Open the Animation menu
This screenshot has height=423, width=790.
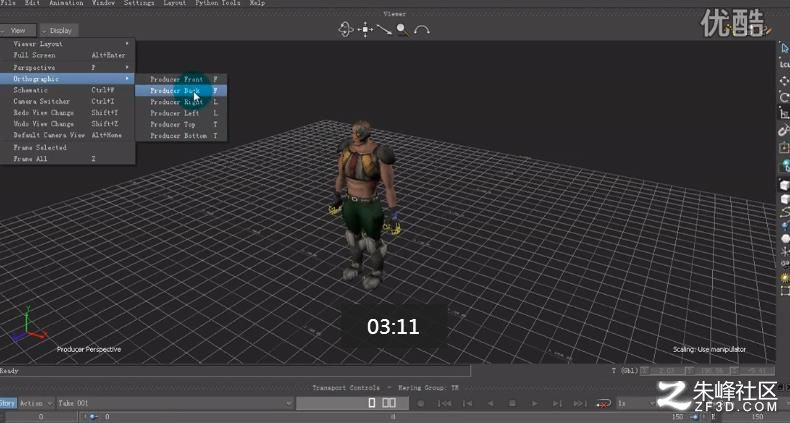point(66,3)
